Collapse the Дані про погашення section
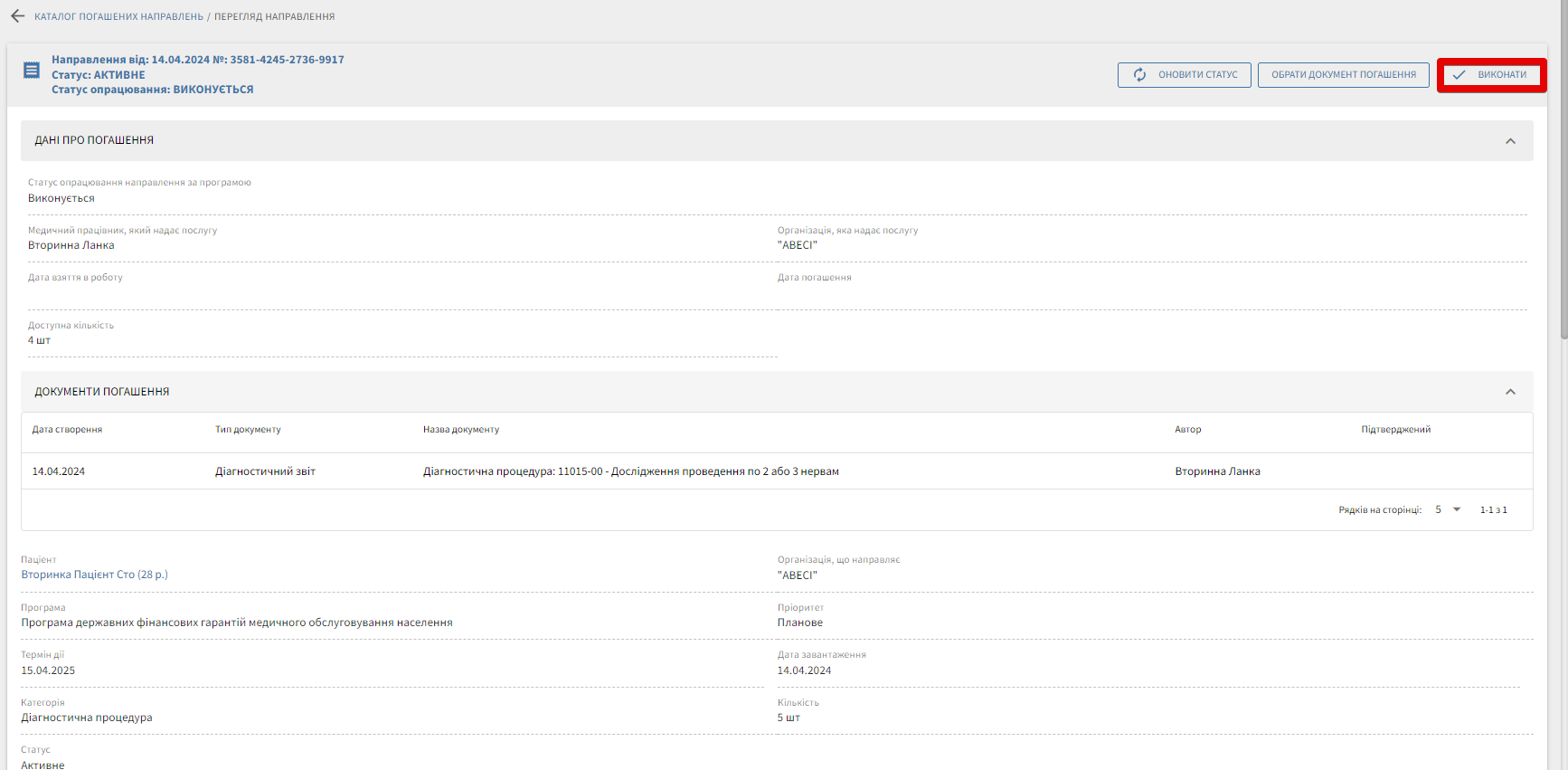Image resolution: width=1568 pixels, height=770 pixels. click(1510, 141)
